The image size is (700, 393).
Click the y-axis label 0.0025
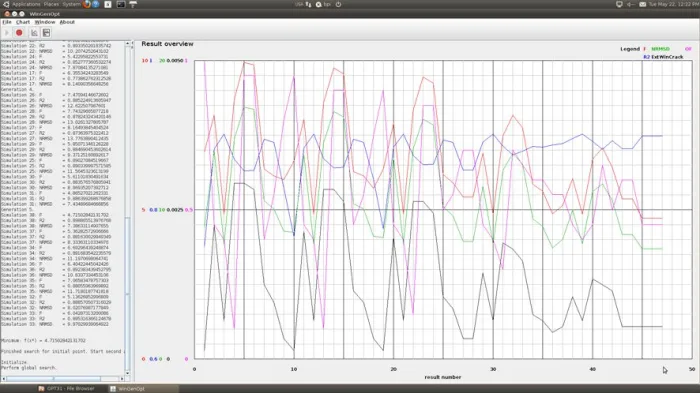point(175,210)
